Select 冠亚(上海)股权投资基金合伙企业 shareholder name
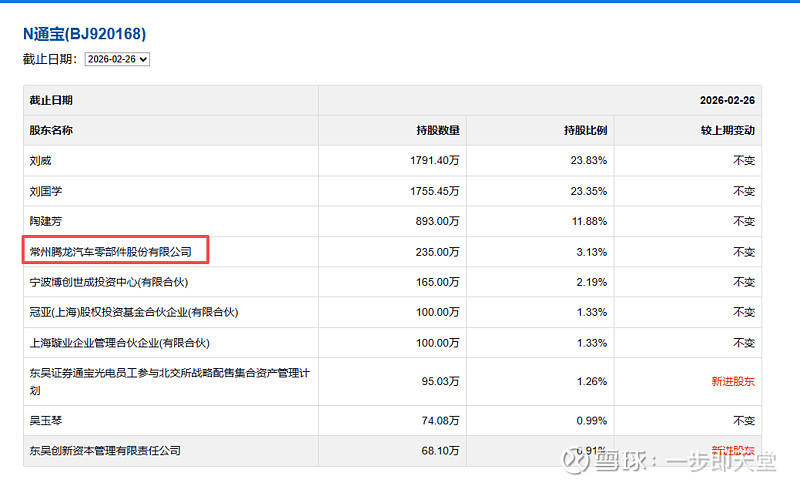Image resolution: width=800 pixels, height=486 pixels. point(134,312)
